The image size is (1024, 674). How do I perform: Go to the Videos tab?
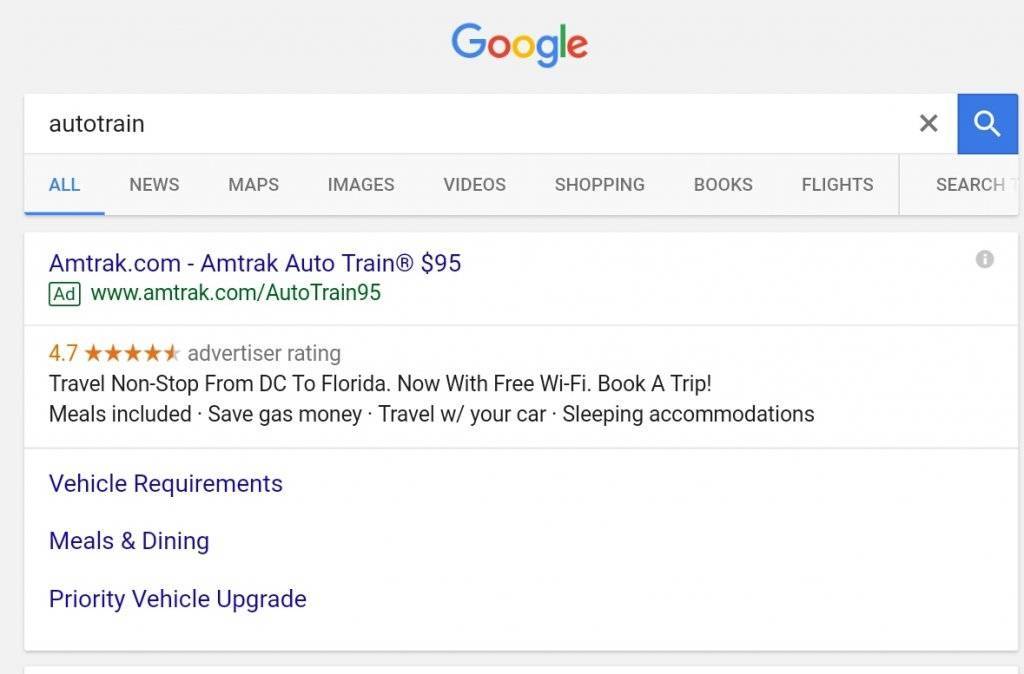tap(474, 185)
